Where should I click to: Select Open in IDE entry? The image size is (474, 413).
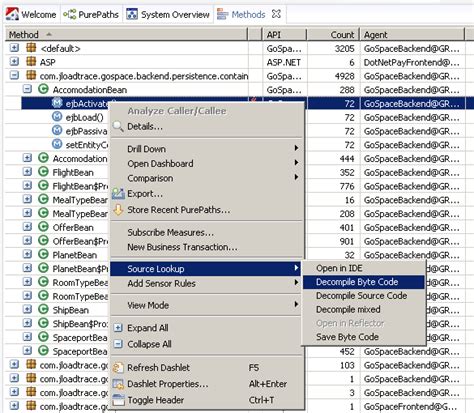(339, 268)
